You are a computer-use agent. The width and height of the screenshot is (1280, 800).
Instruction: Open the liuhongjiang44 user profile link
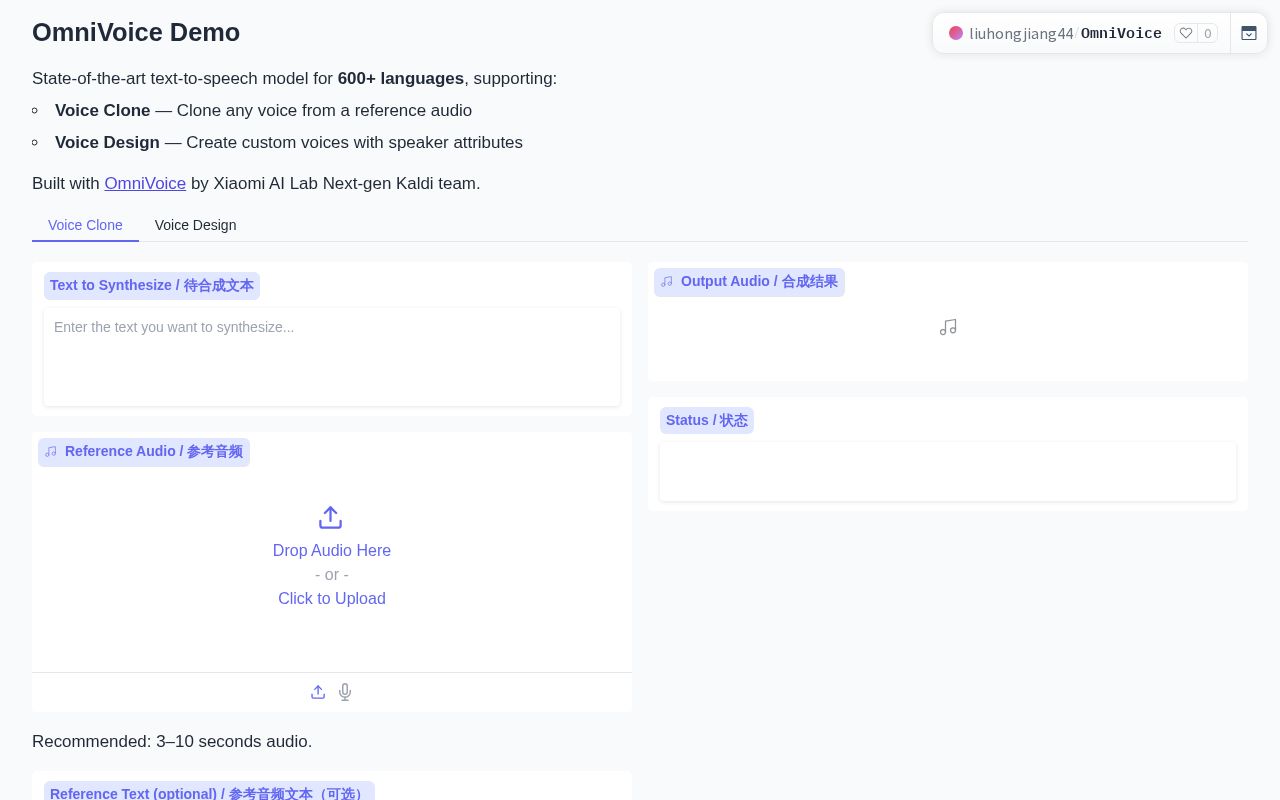(x=1021, y=33)
